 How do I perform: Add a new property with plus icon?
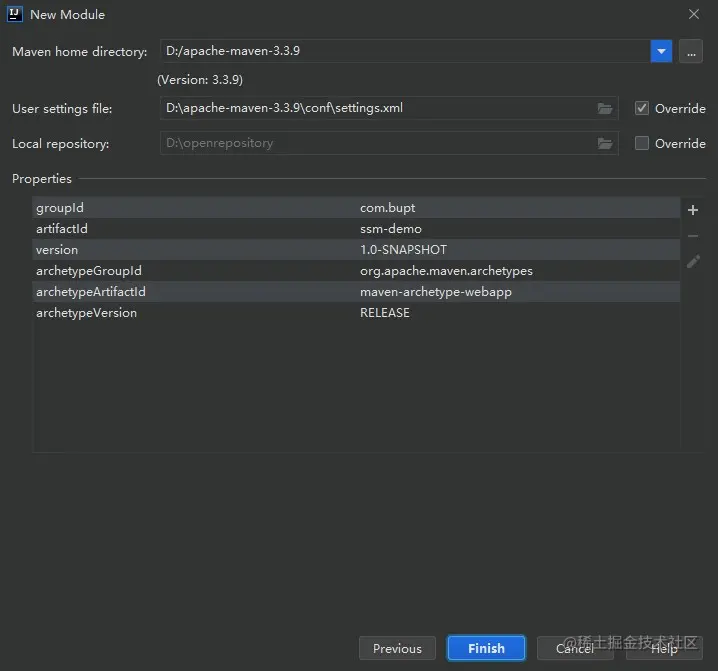coord(693,210)
